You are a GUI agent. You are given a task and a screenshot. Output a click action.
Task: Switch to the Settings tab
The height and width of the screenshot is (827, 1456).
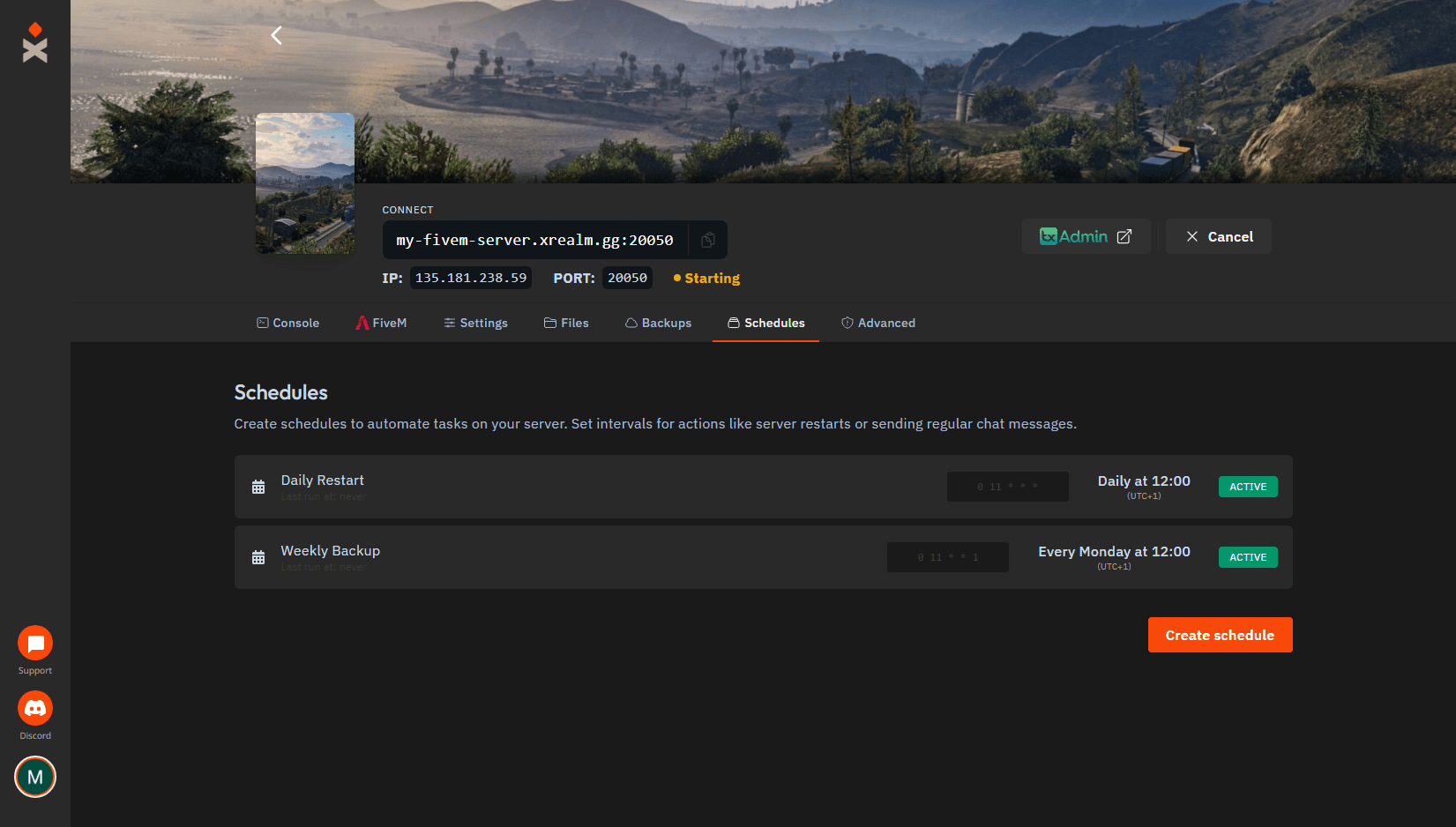[475, 323]
